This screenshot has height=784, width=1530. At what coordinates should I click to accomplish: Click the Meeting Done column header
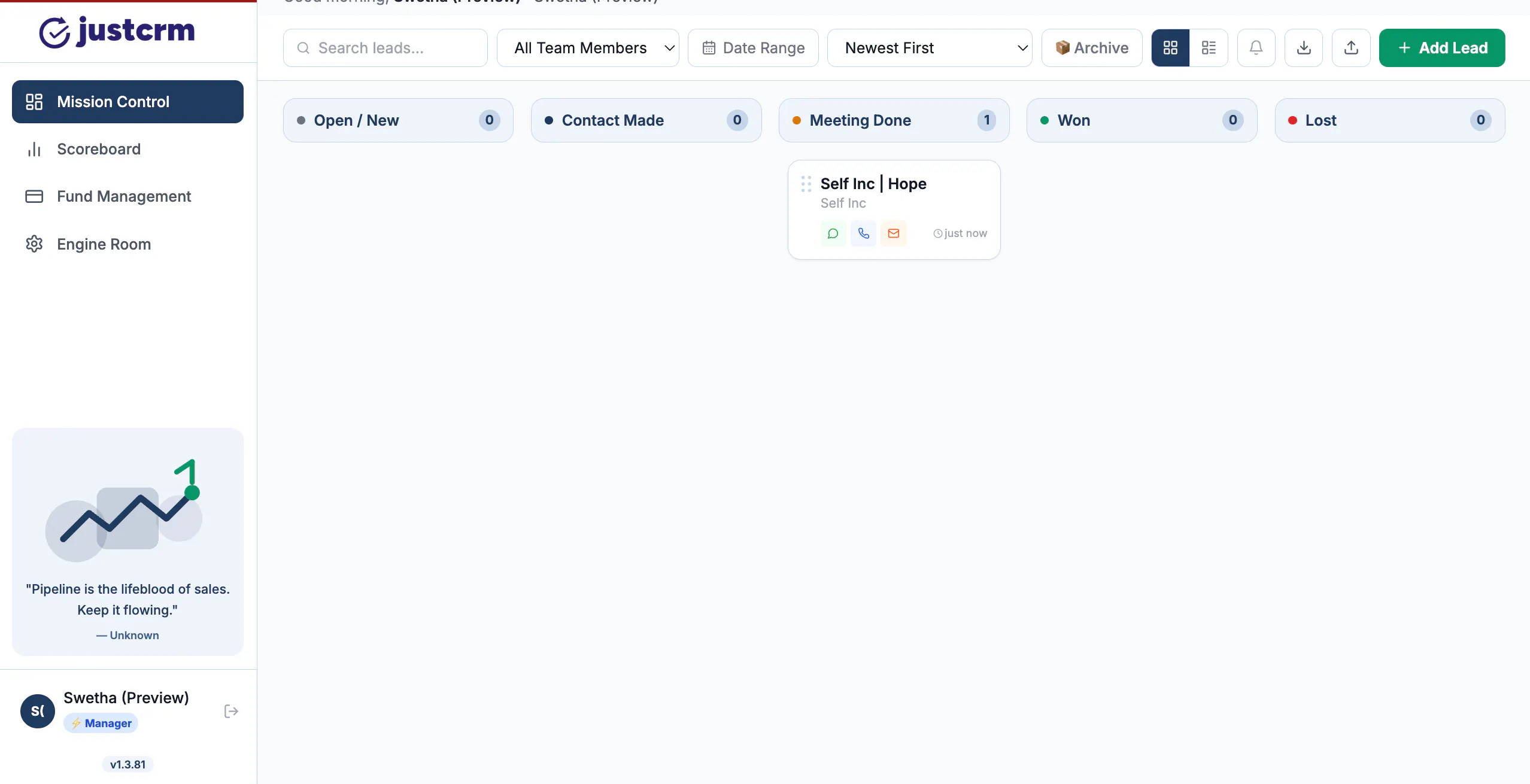[x=894, y=120]
